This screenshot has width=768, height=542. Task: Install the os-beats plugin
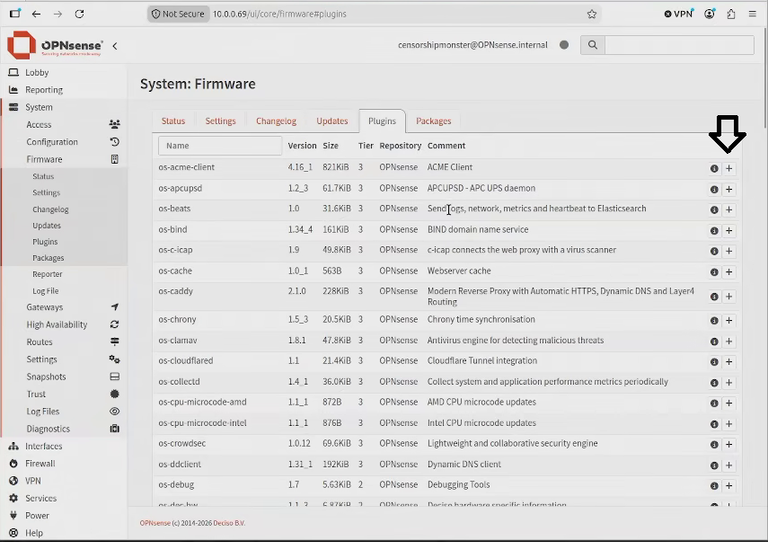point(729,210)
